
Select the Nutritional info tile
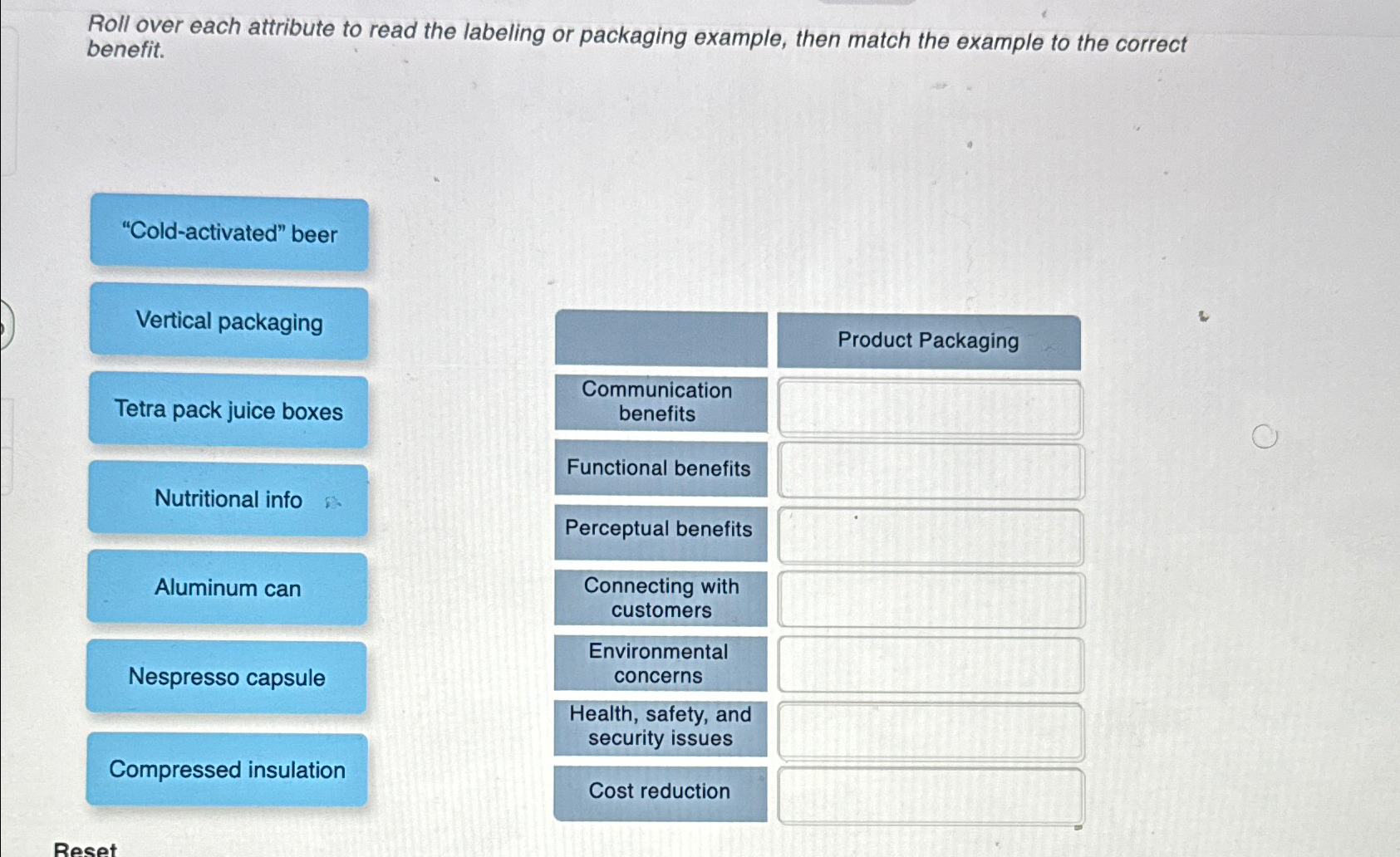pyautogui.click(x=228, y=499)
